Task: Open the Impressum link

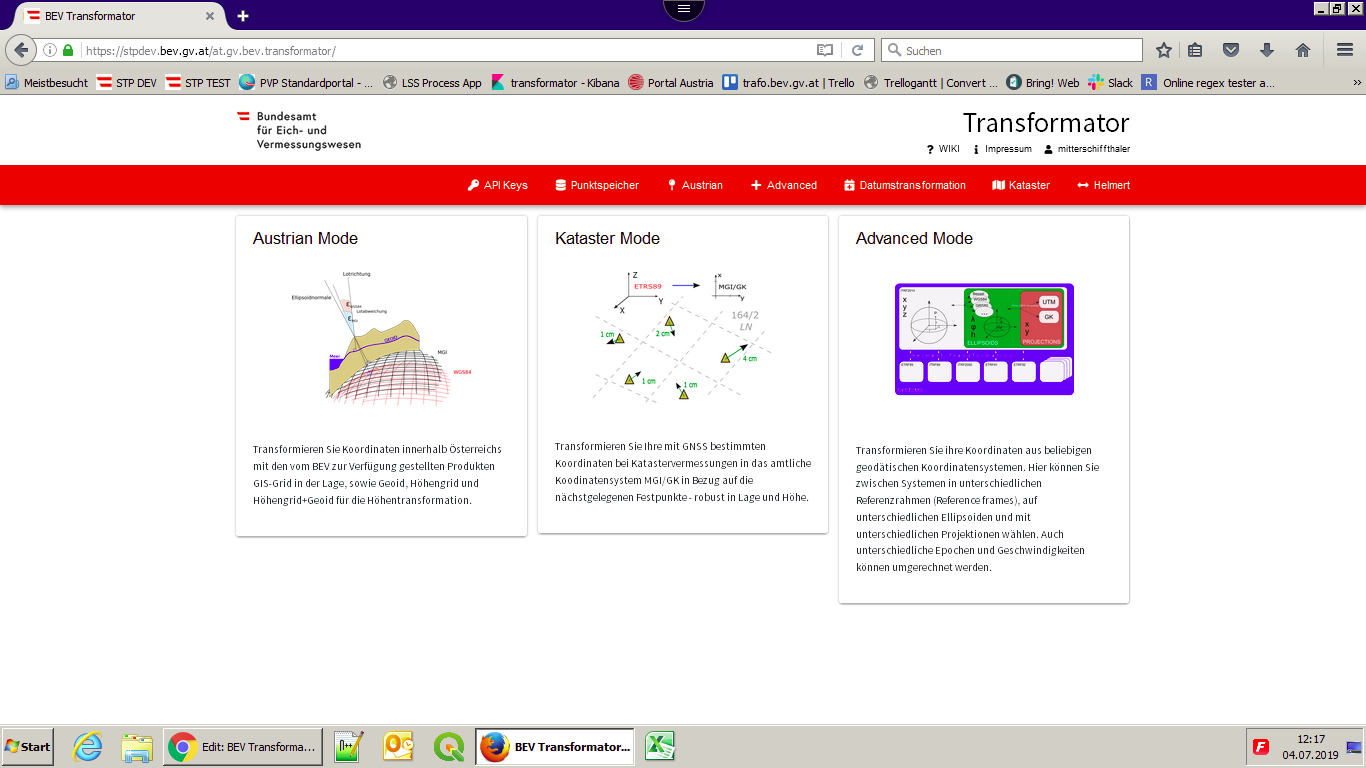Action: point(1002,149)
